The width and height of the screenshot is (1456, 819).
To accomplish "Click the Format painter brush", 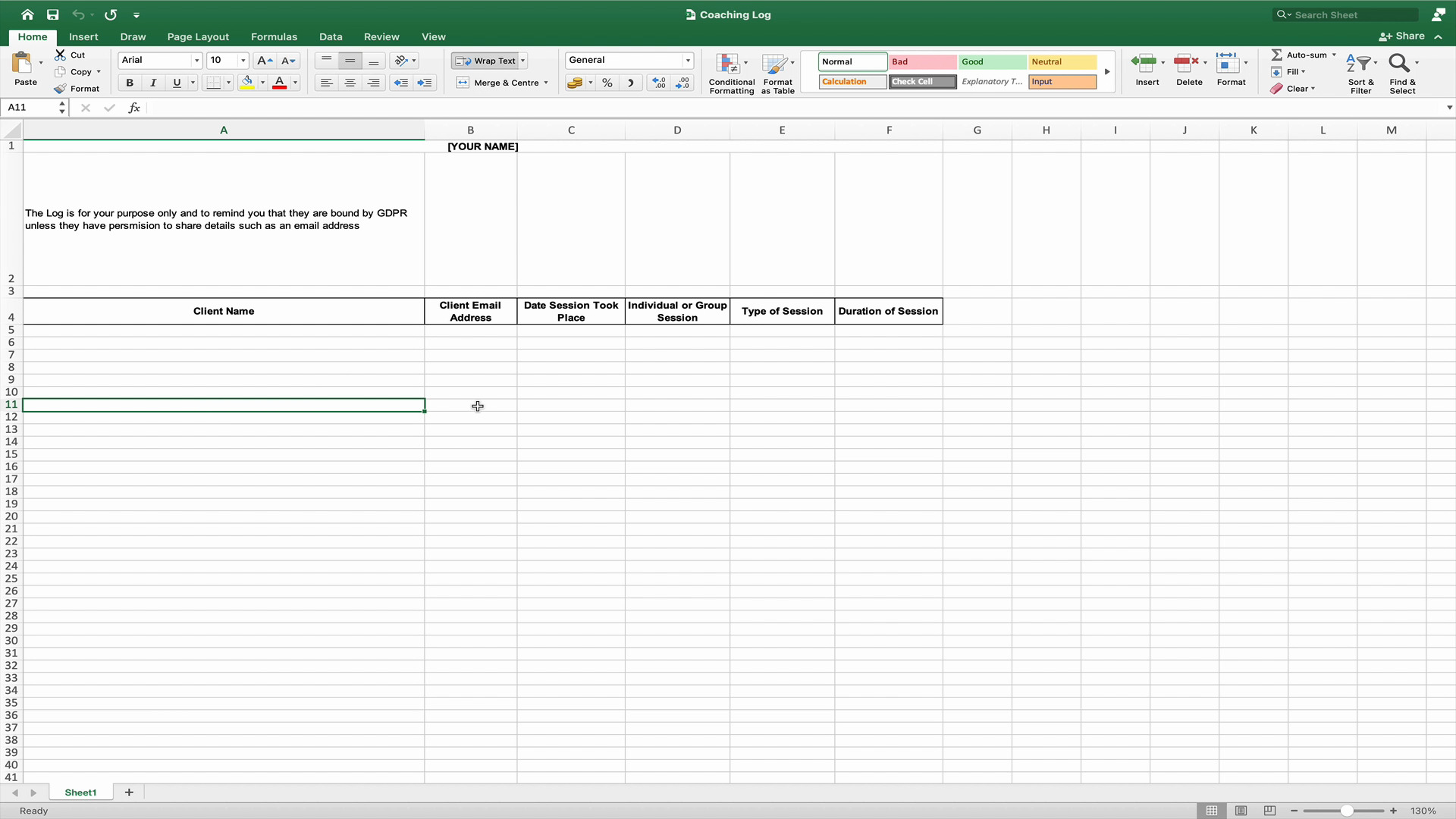I will [x=61, y=89].
